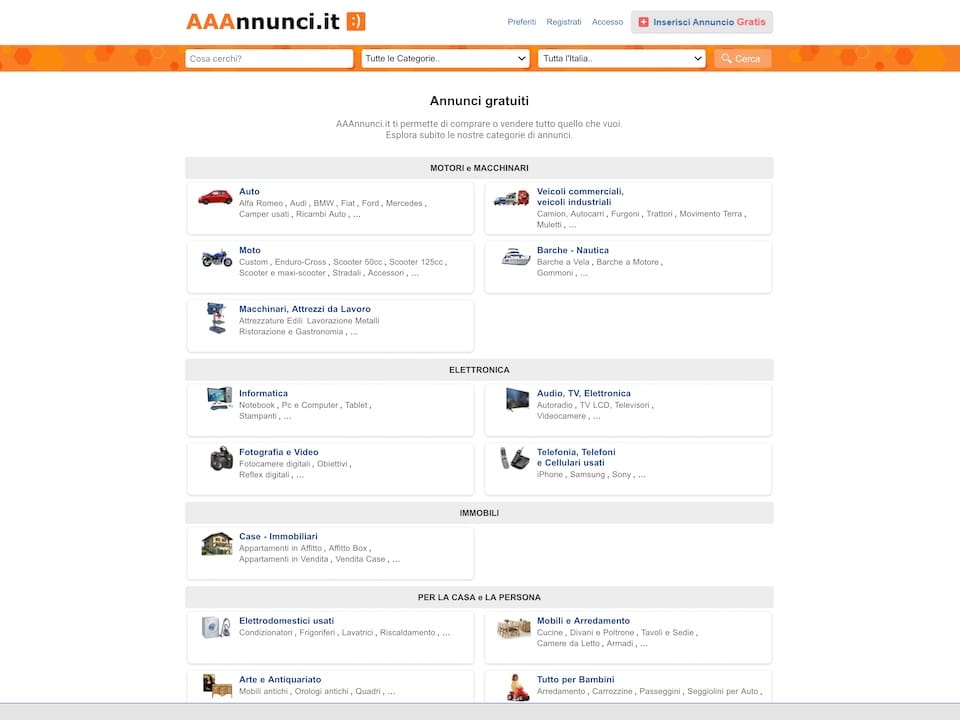Click the camera icon for Fotografia e Video
Viewport: 960px width, 720px height.
pyautogui.click(x=221, y=458)
